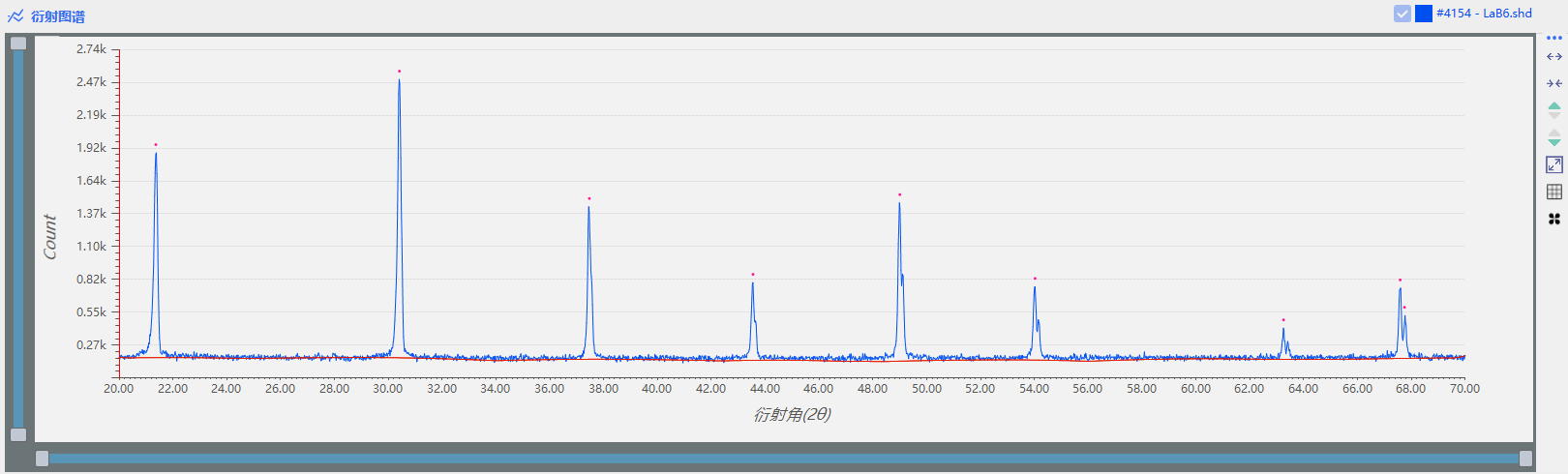Click the left handle of horizontal range slider
The image size is (1568, 474).
[42, 459]
